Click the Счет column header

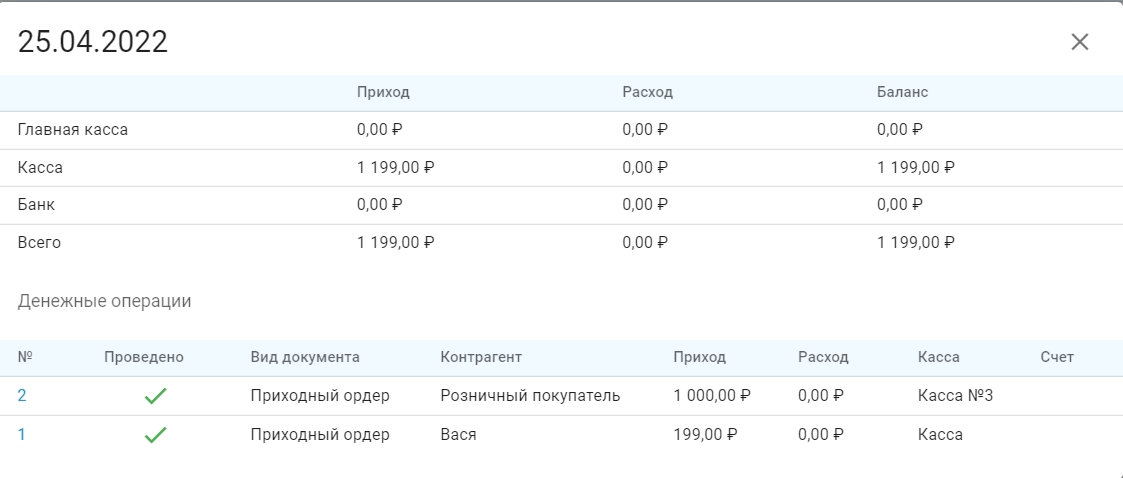[1057, 357]
